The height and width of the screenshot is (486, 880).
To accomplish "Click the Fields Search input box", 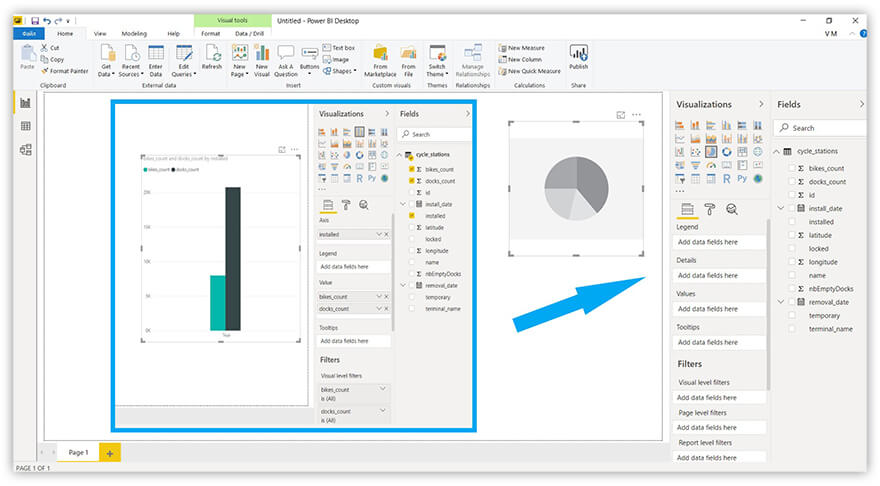I will tap(819, 128).
